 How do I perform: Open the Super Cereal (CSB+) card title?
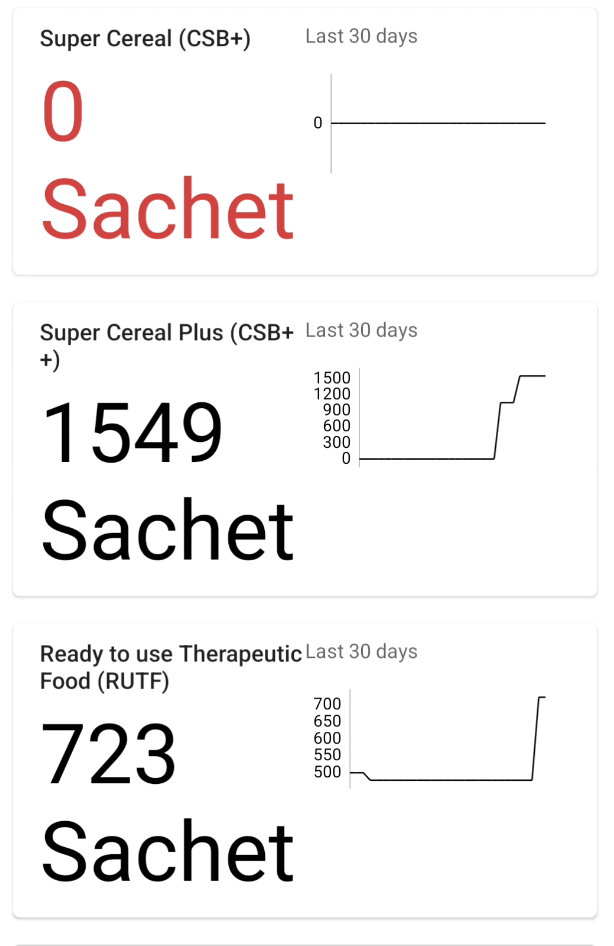click(x=145, y=39)
